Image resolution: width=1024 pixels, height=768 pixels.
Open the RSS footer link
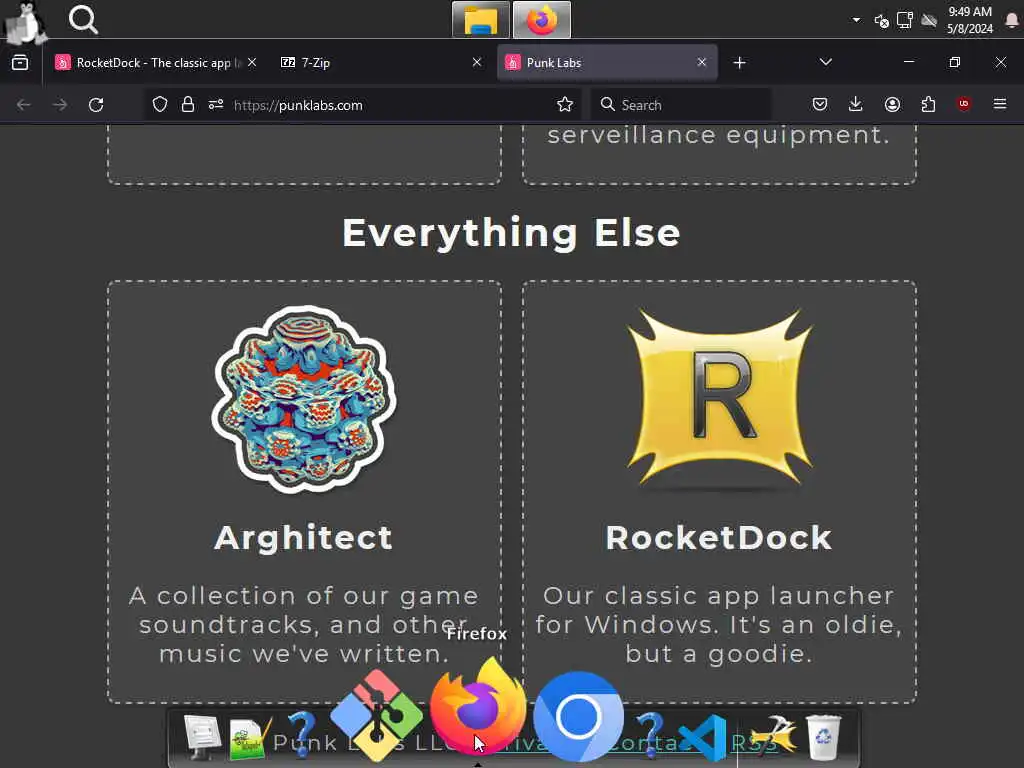754,743
